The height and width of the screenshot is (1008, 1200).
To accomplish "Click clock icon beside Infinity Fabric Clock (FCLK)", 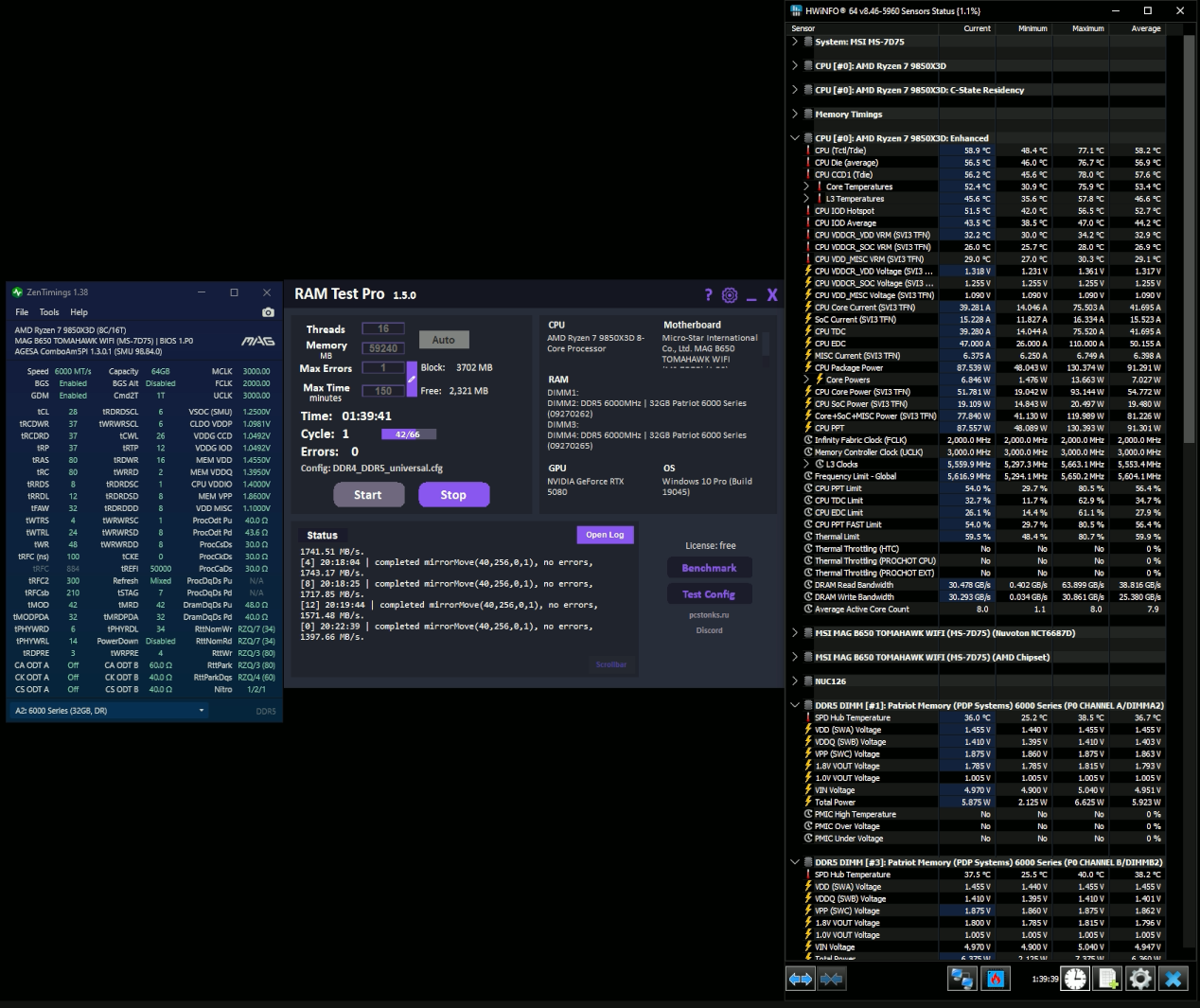I will (x=808, y=440).
